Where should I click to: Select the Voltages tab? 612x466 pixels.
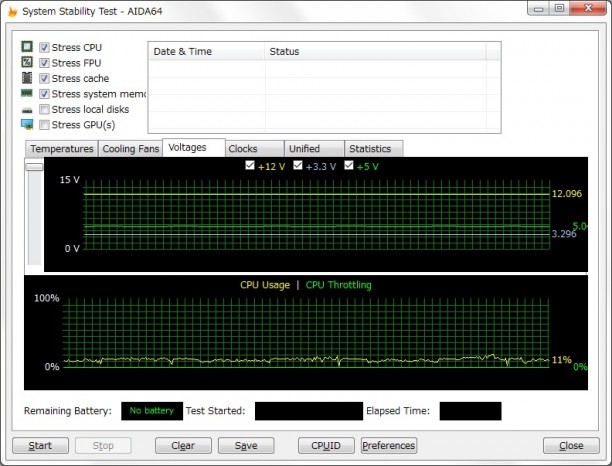[x=194, y=148]
